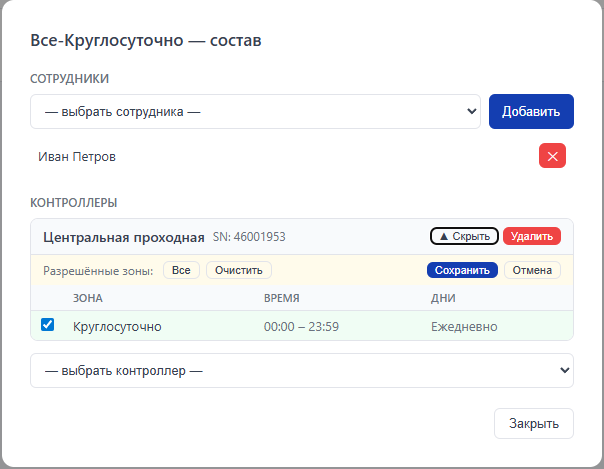This screenshot has width=604, height=469.
Task: Click the ЗОНА column header
Action: coord(88,298)
